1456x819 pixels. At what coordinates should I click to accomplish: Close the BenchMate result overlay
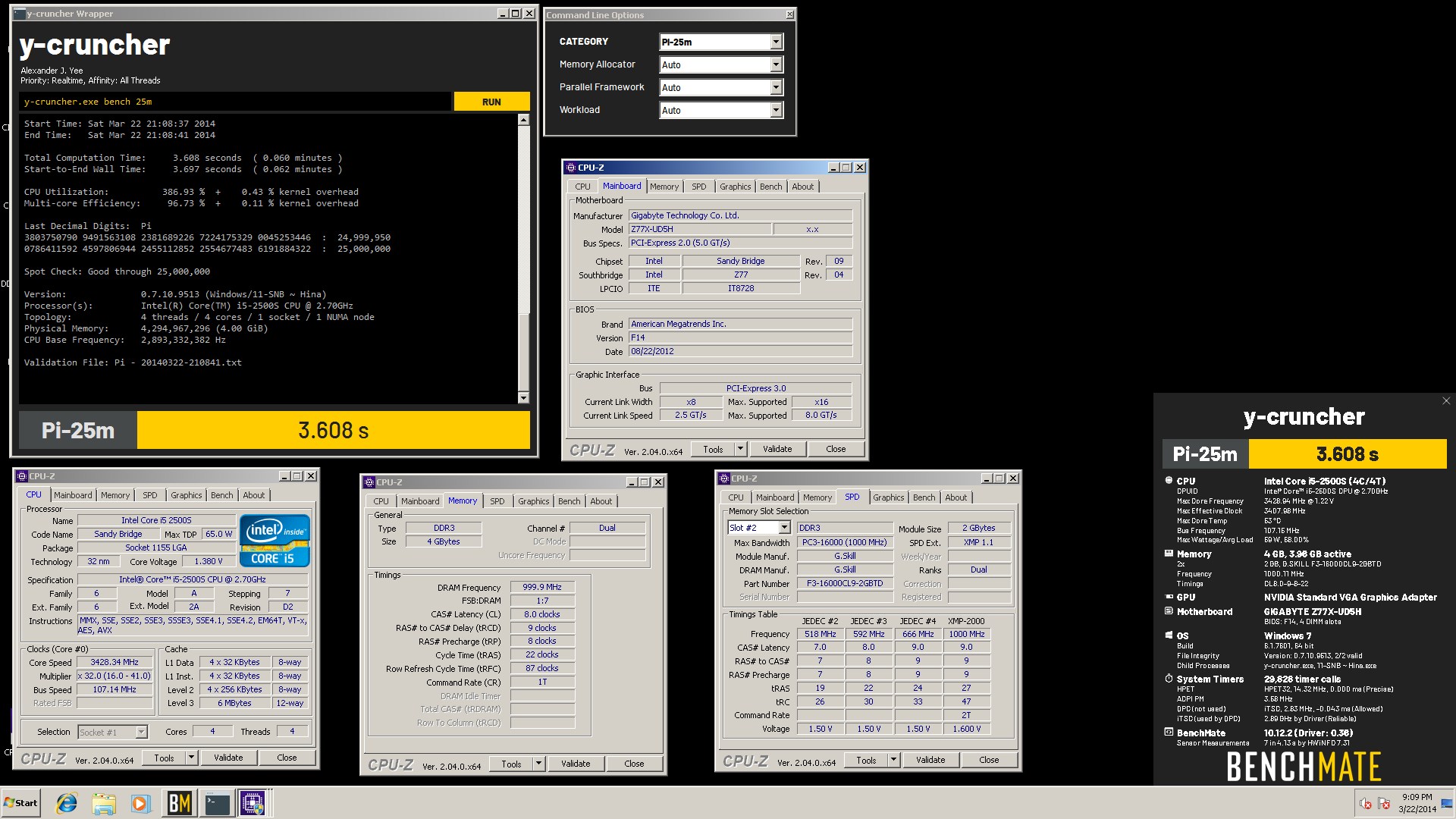pos(1445,401)
